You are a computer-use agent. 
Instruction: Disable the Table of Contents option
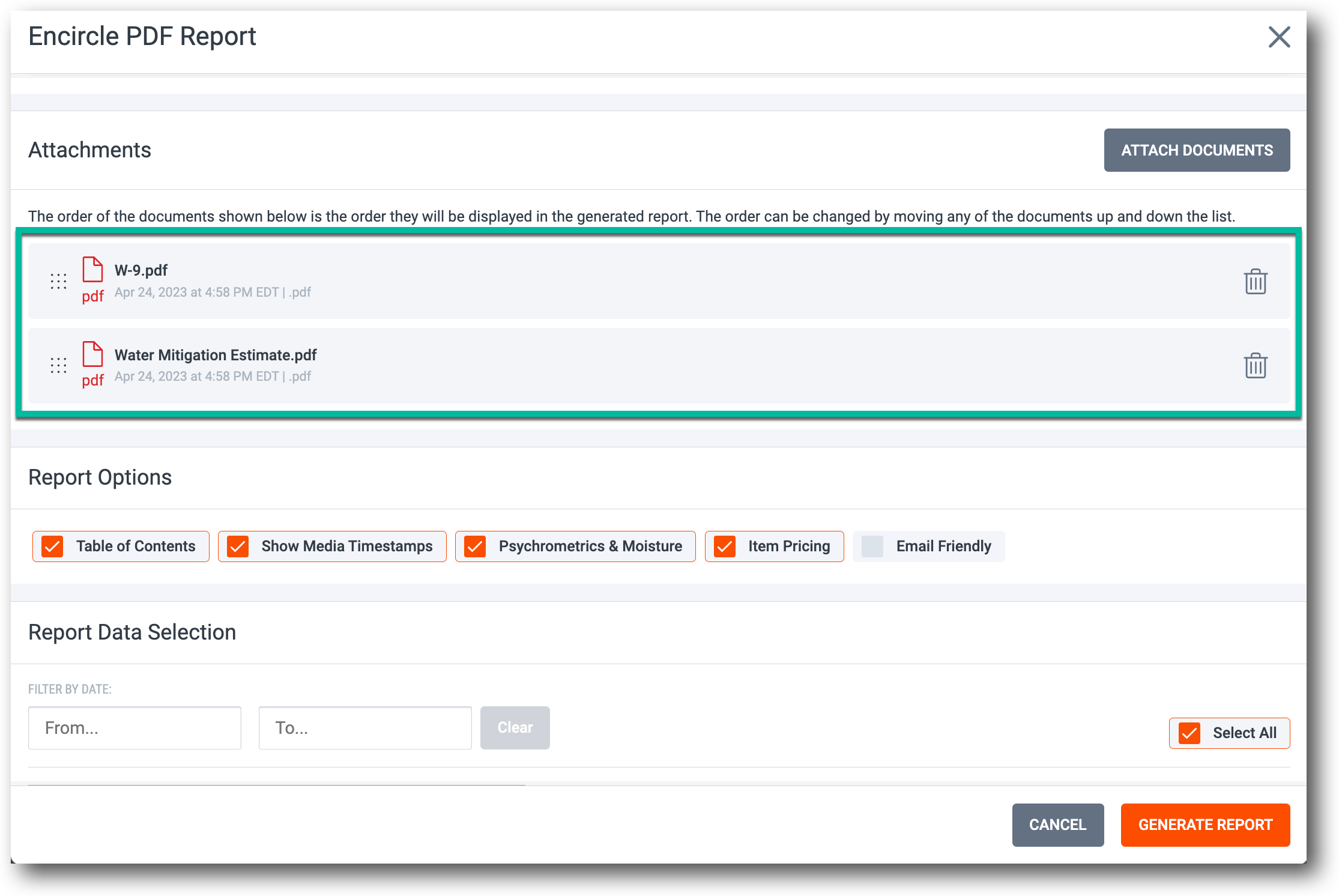pos(53,546)
